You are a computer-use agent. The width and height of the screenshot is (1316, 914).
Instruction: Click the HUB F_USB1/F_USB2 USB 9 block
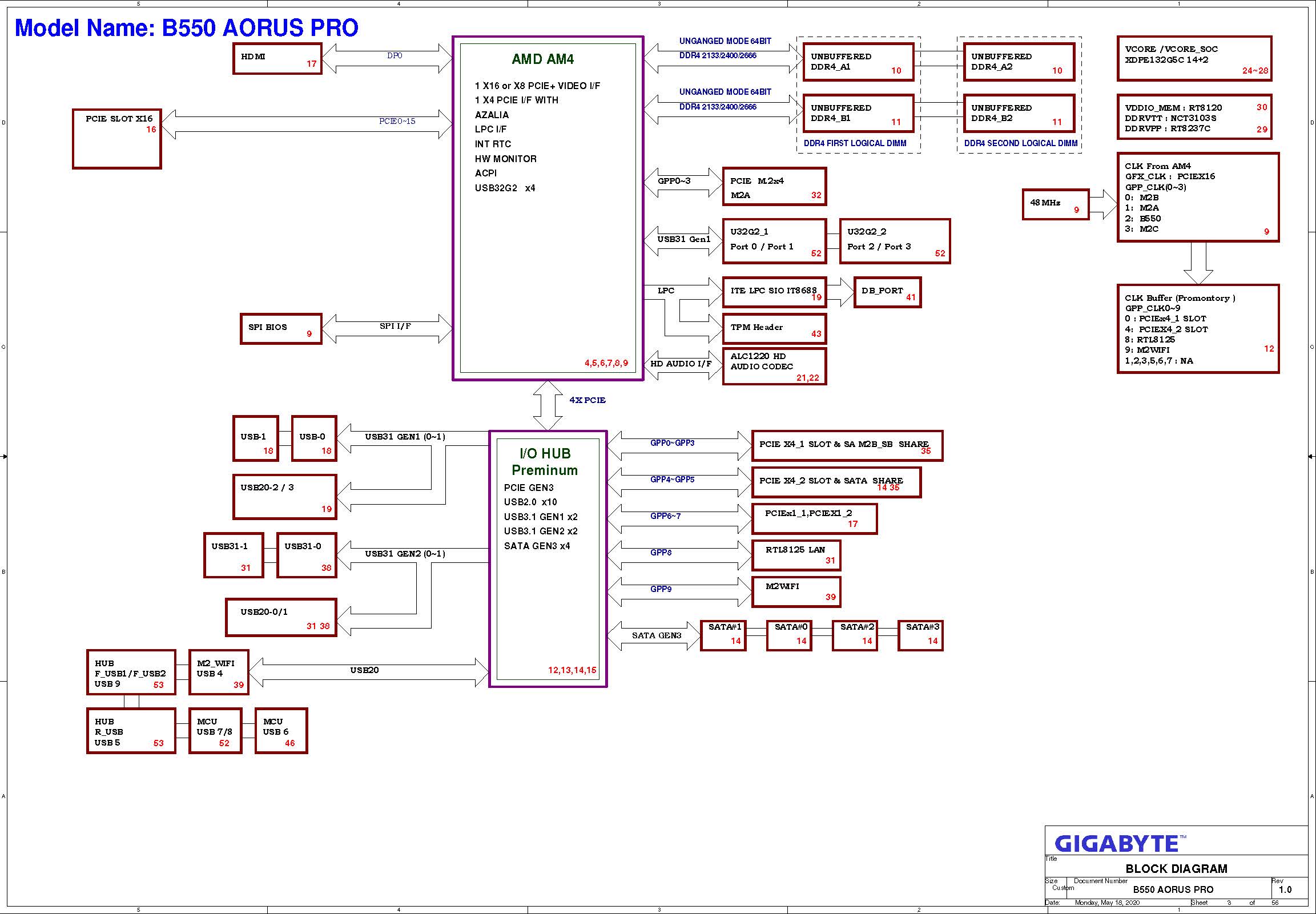[131, 673]
